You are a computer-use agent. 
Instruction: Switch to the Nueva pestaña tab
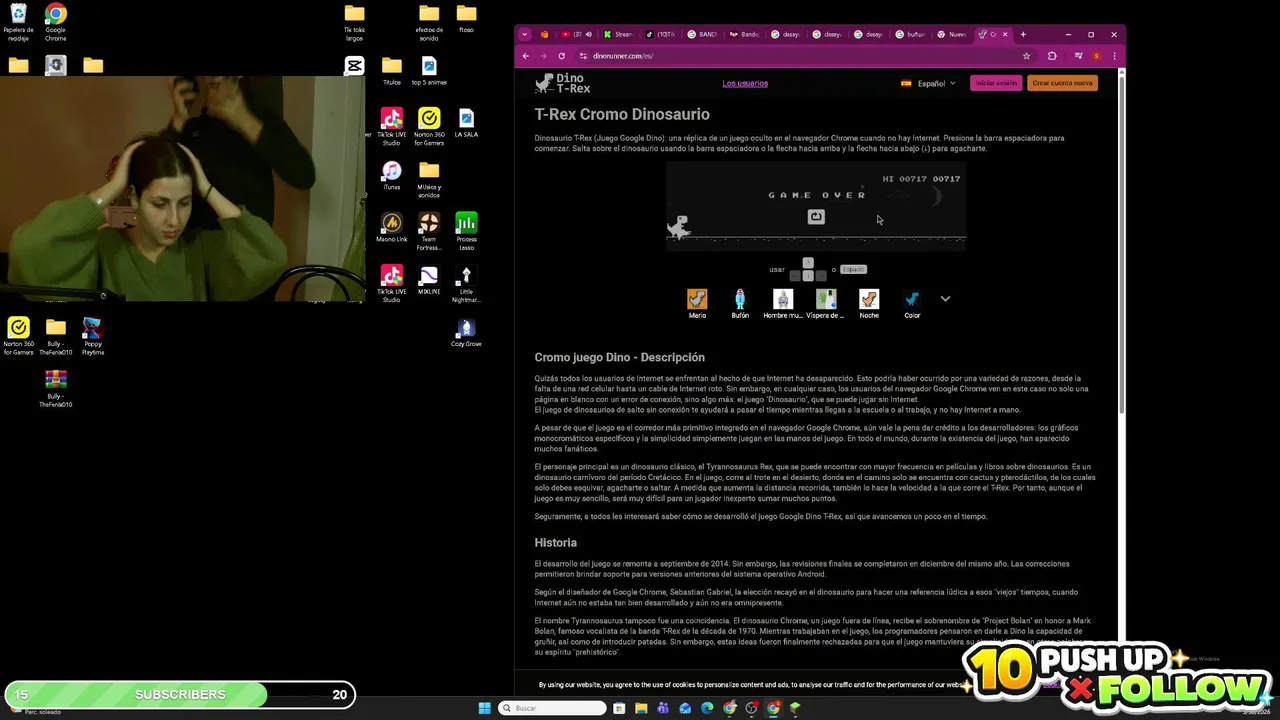coord(953,34)
